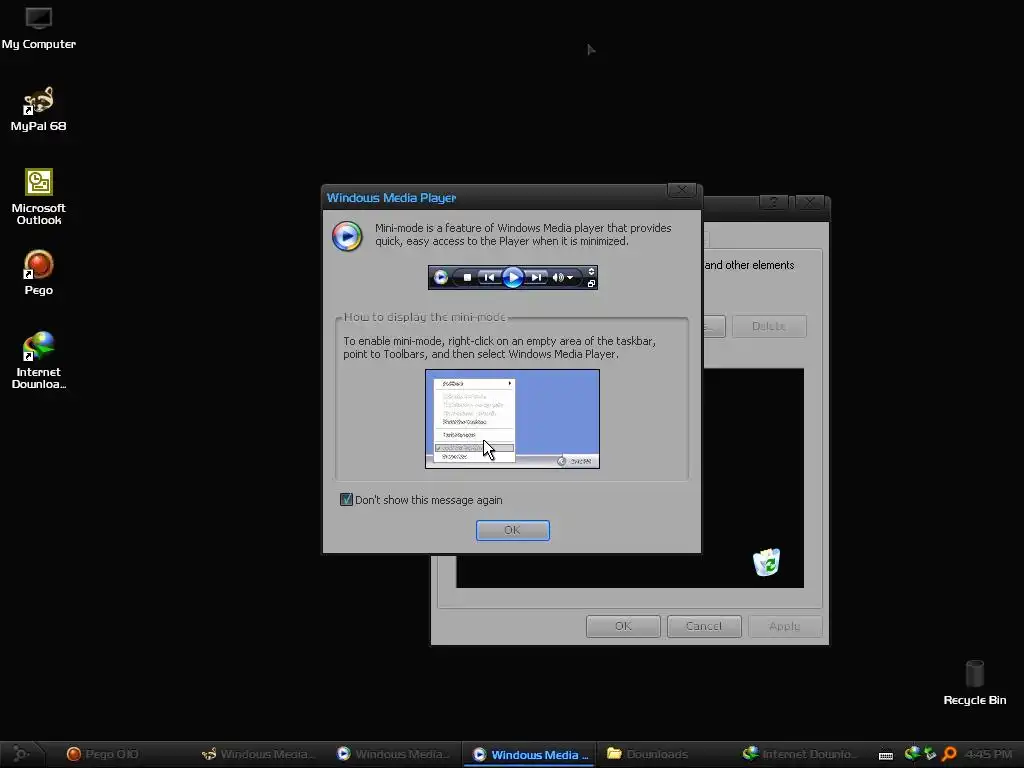This screenshot has height=768, width=1024.
Task: Launch the MyPal 68 browser shortcut
Action: pyautogui.click(x=39, y=110)
